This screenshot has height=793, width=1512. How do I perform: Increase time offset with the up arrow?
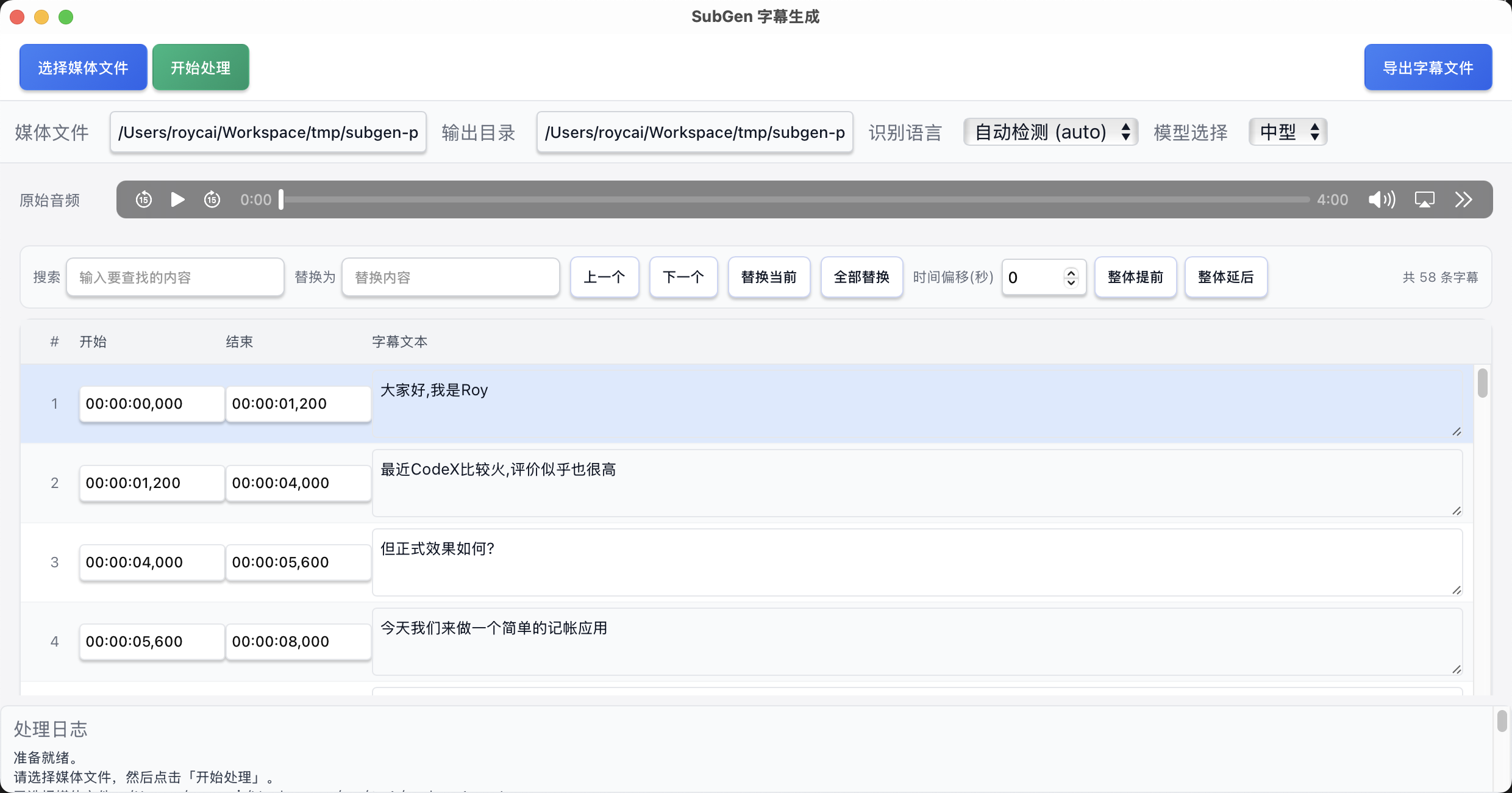pyautogui.click(x=1071, y=271)
